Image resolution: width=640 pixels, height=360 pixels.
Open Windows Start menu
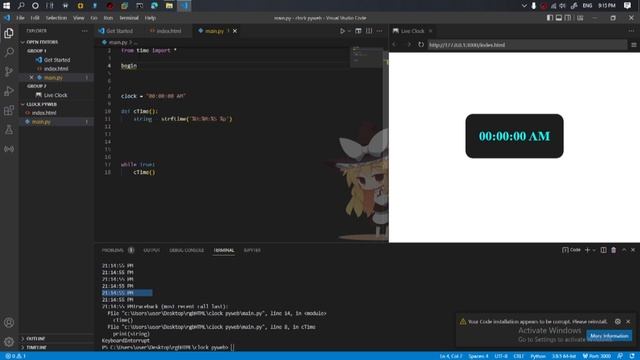(7, 6)
